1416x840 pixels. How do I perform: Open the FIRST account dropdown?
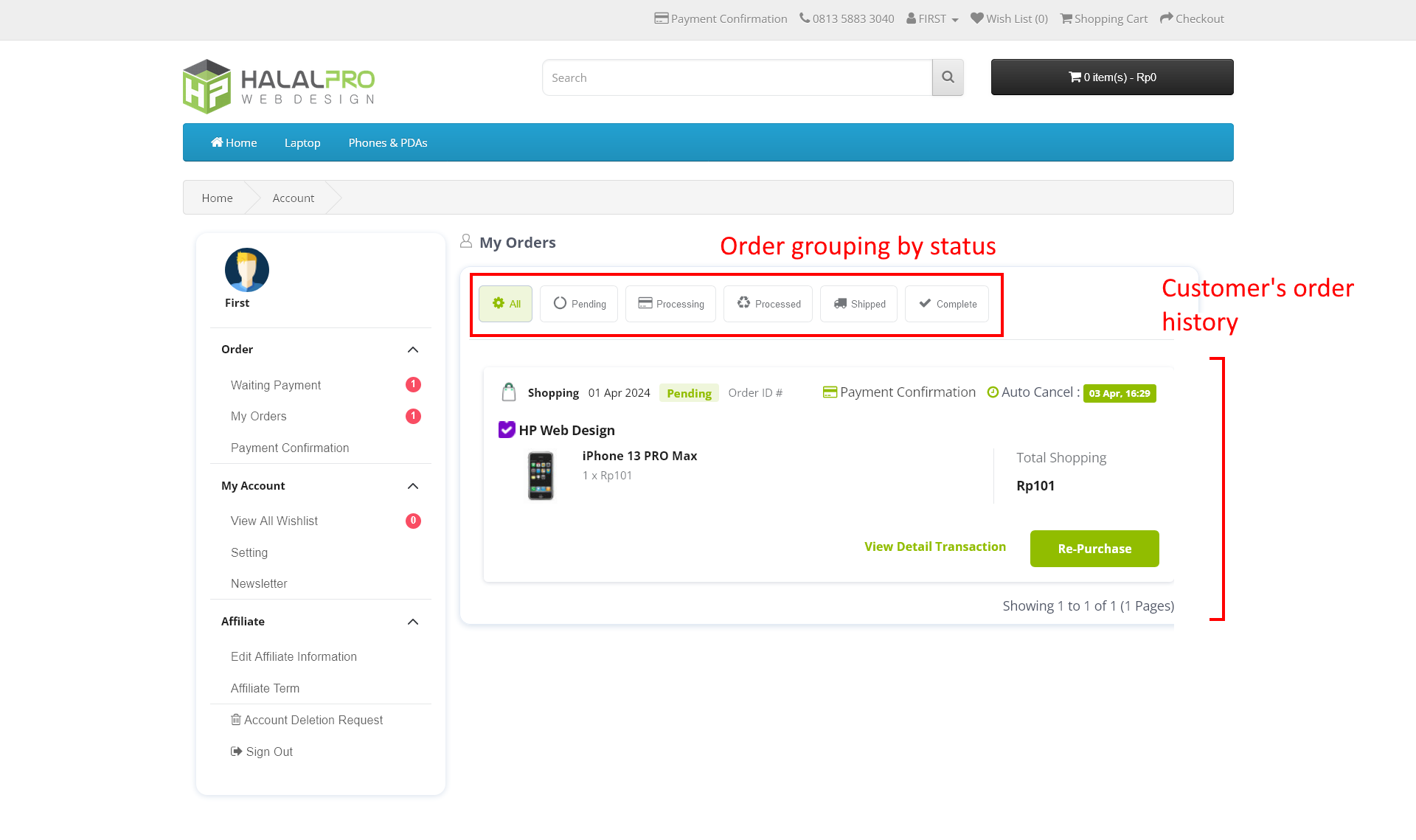931,18
